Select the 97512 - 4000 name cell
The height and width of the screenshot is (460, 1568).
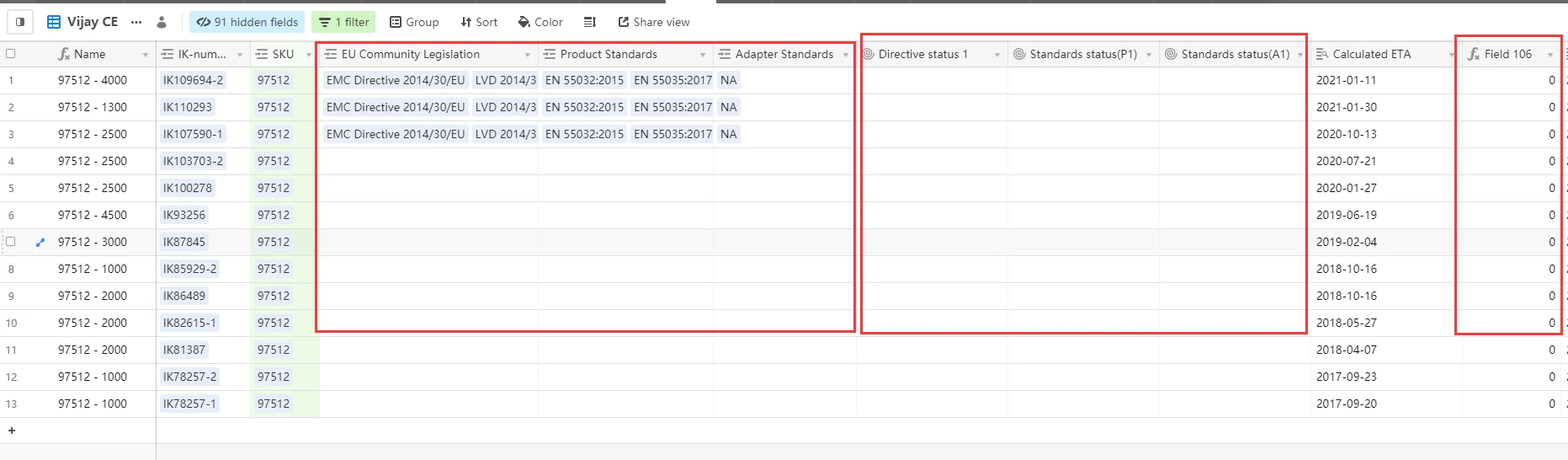(93, 80)
